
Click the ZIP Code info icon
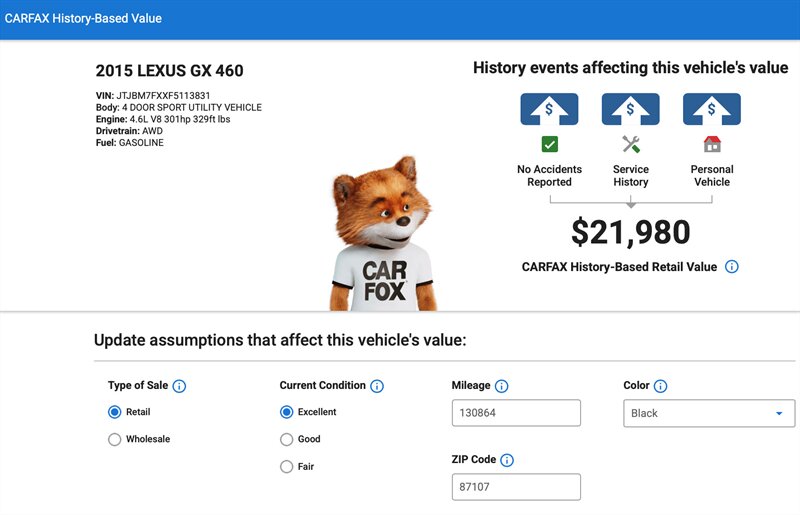pyautogui.click(x=507, y=460)
